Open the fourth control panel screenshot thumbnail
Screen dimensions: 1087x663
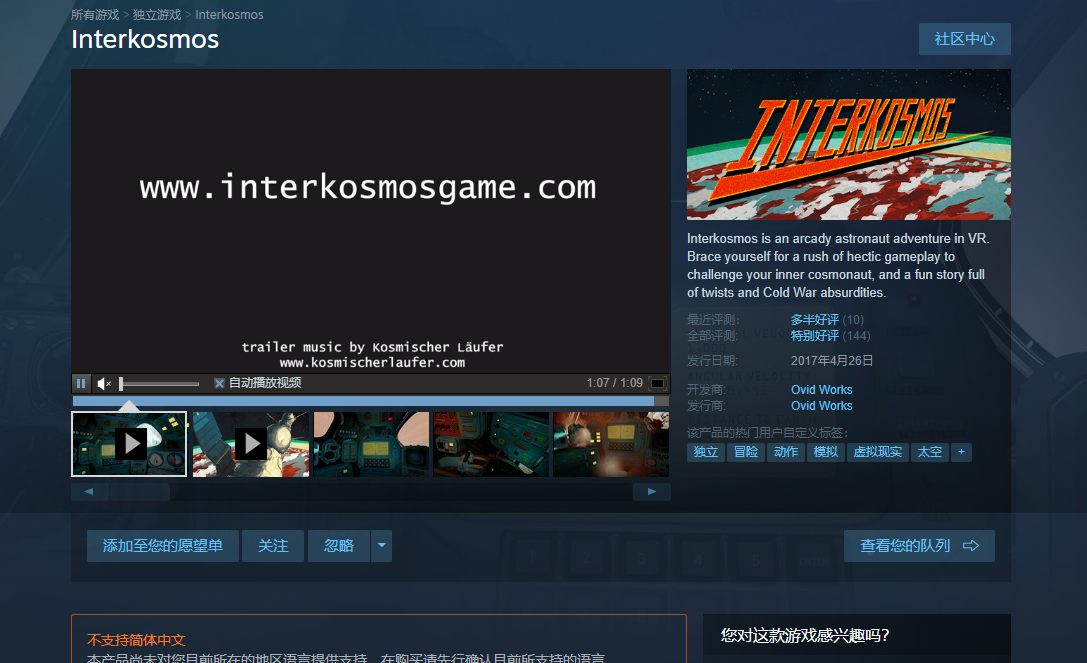pos(491,444)
